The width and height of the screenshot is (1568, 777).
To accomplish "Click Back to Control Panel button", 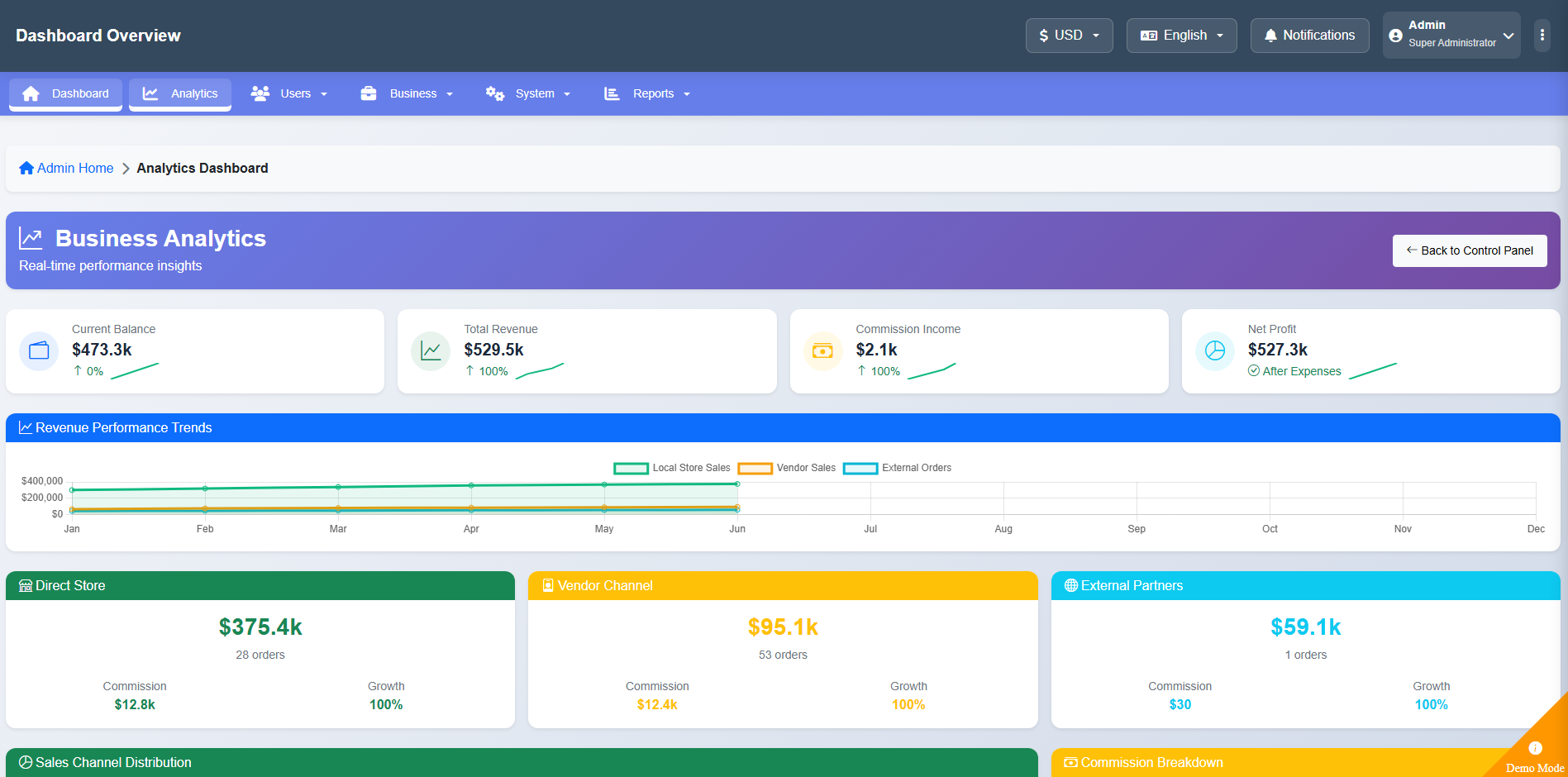I will (1469, 250).
